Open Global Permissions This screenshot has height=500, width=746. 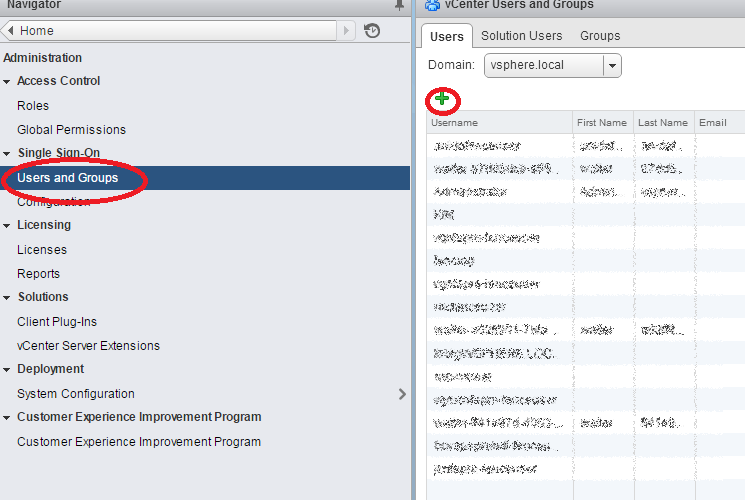pos(71,130)
